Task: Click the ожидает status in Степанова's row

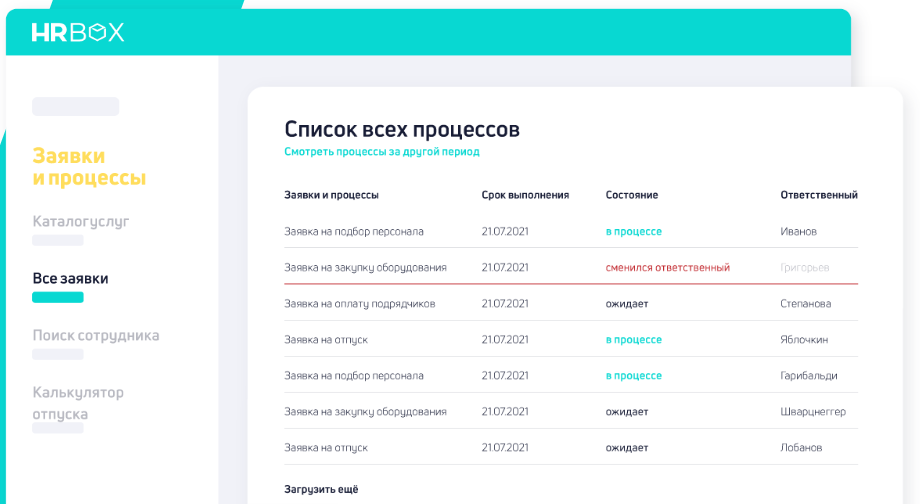Action: coord(627,303)
